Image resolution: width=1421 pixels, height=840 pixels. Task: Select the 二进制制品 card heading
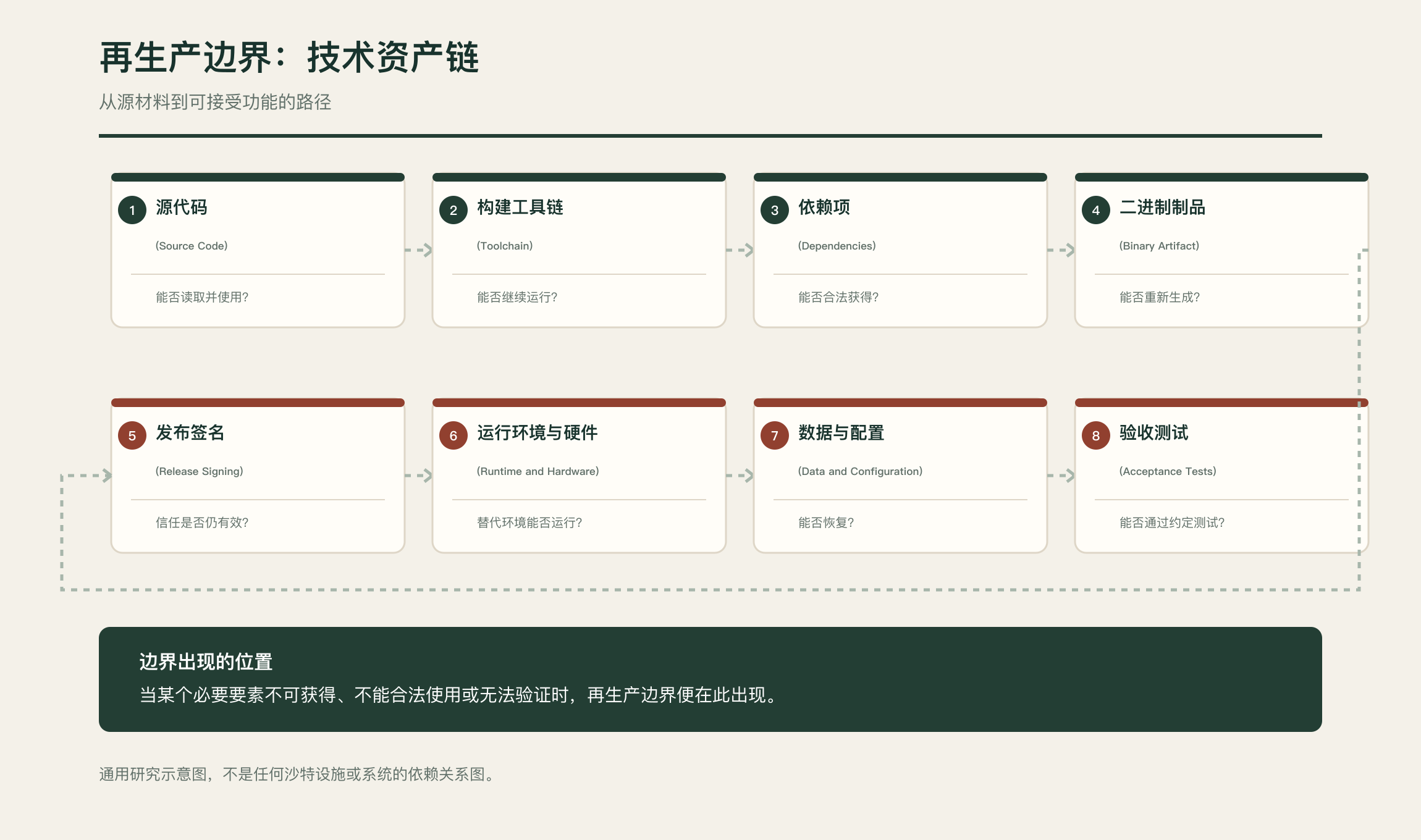(1163, 208)
